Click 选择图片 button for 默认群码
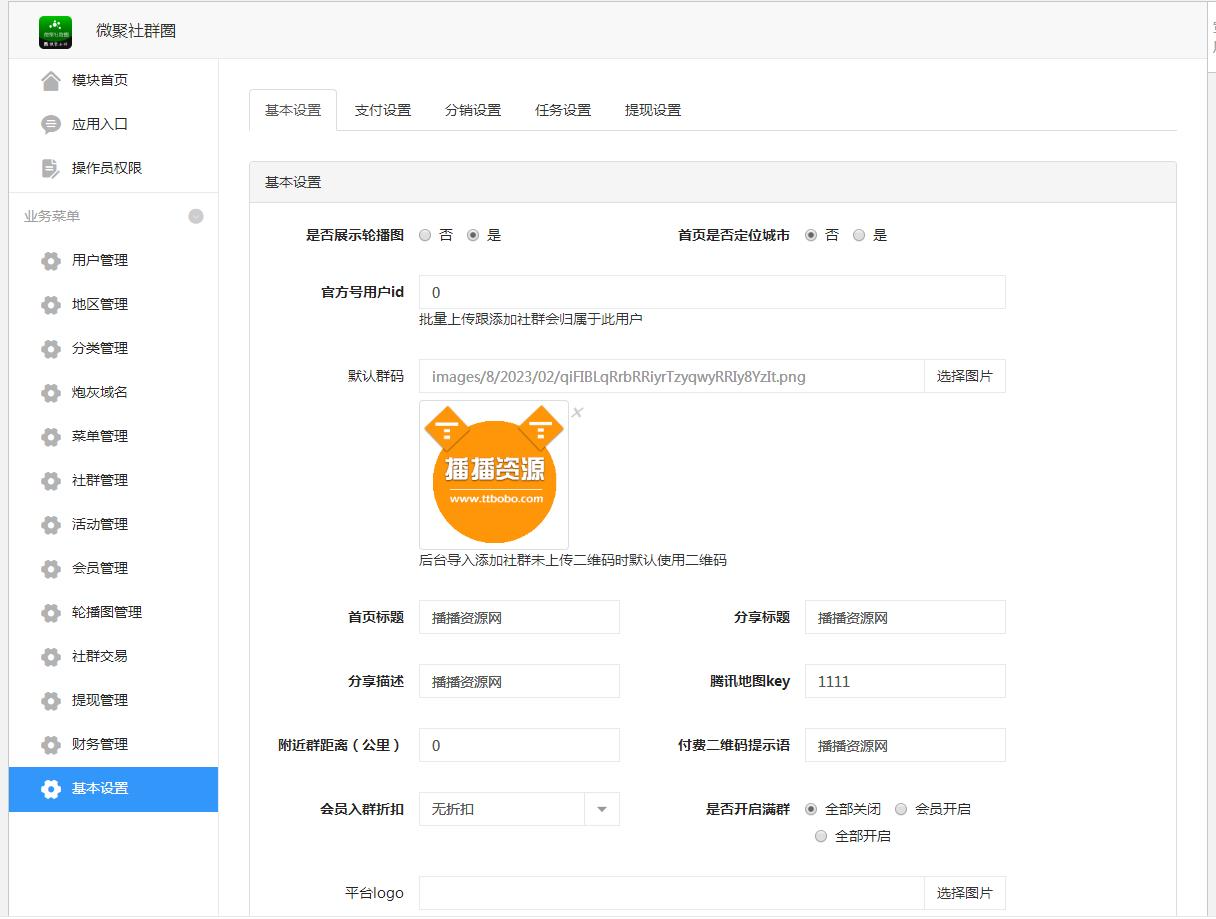This screenshot has width=1216, height=919. click(x=965, y=376)
